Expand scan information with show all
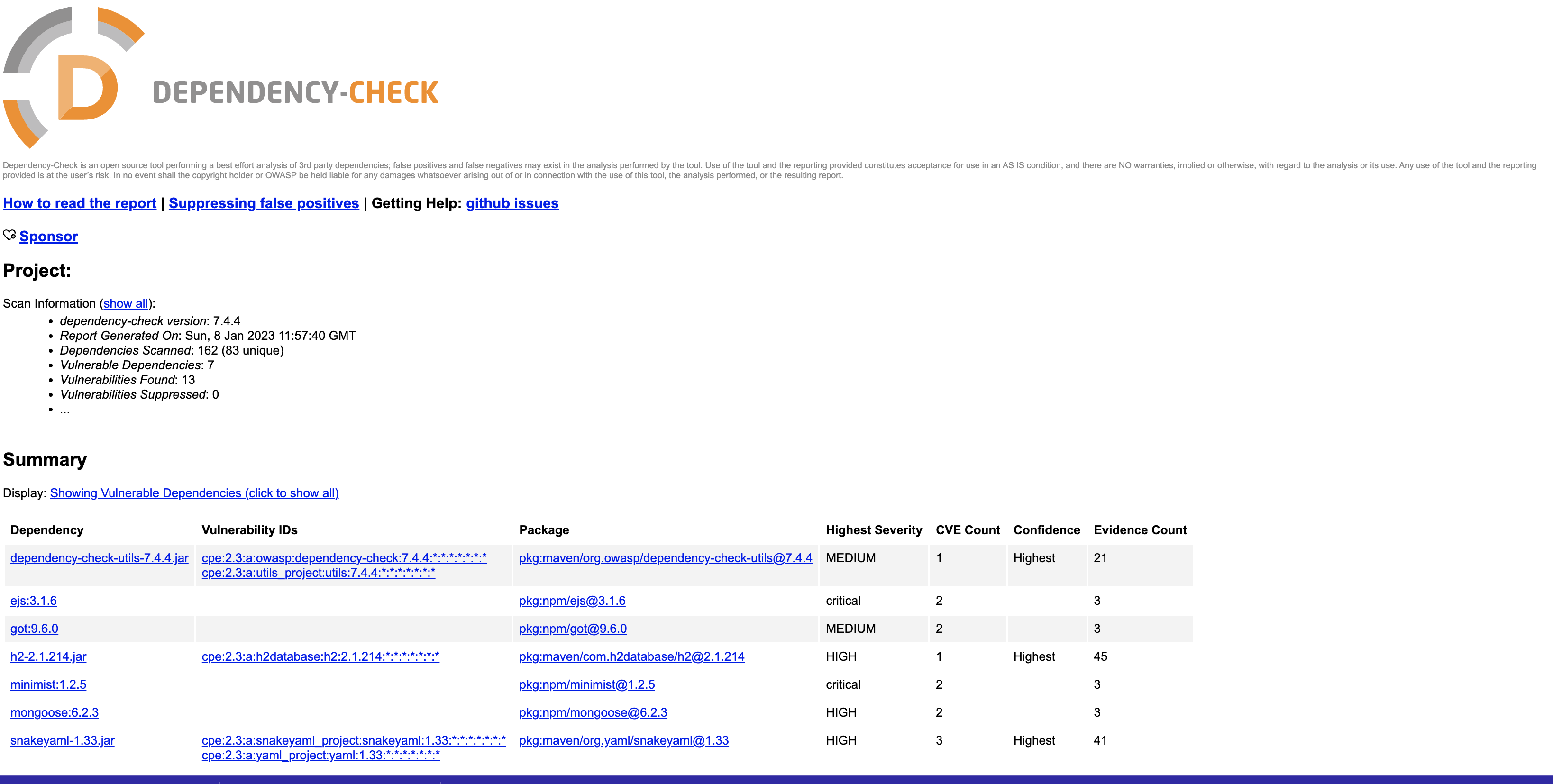Image resolution: width=1553 pixels, height=784 pixels. pos(126,303)
